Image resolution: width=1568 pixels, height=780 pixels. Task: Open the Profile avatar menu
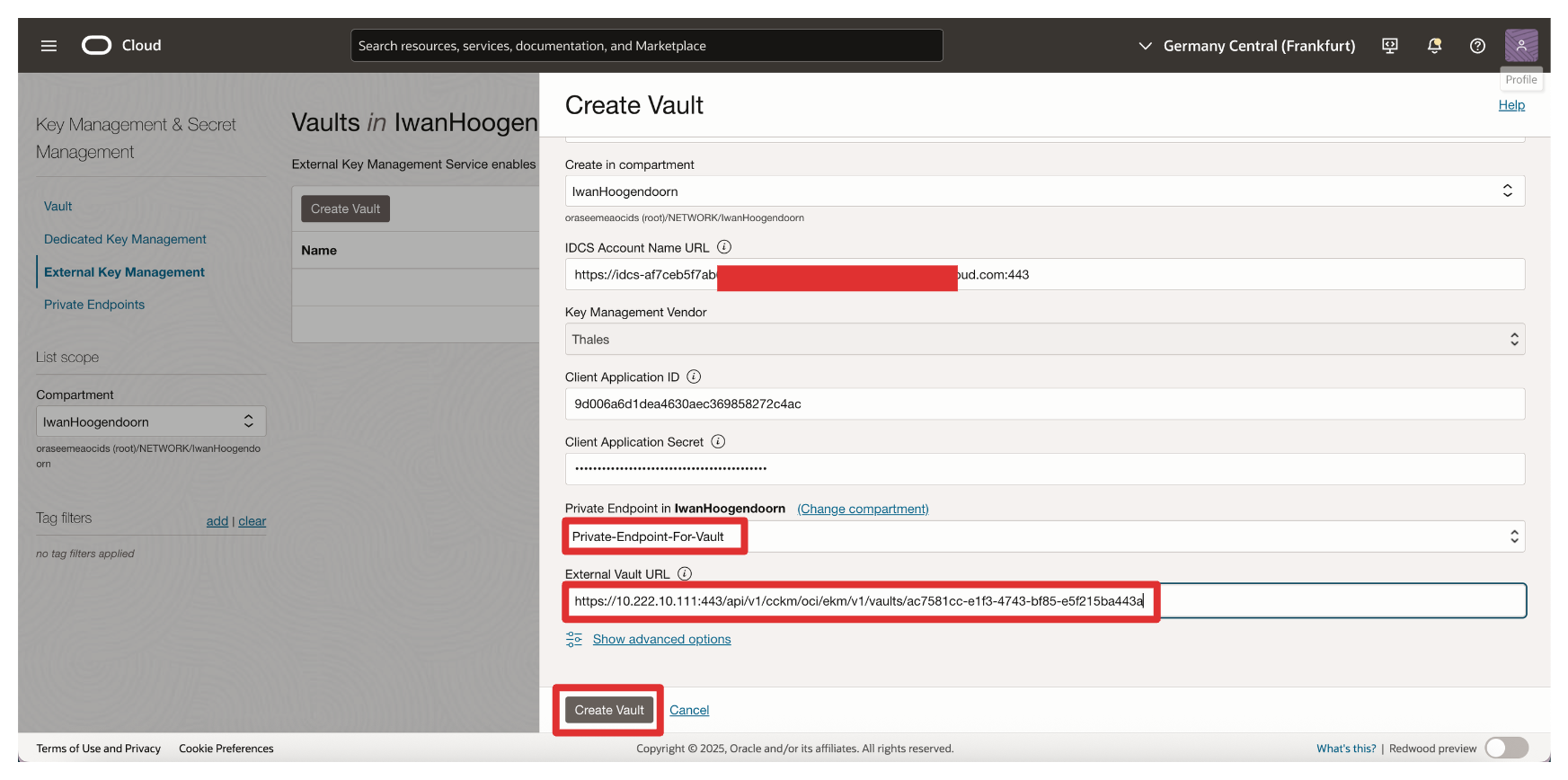[x=1520, y=45]
